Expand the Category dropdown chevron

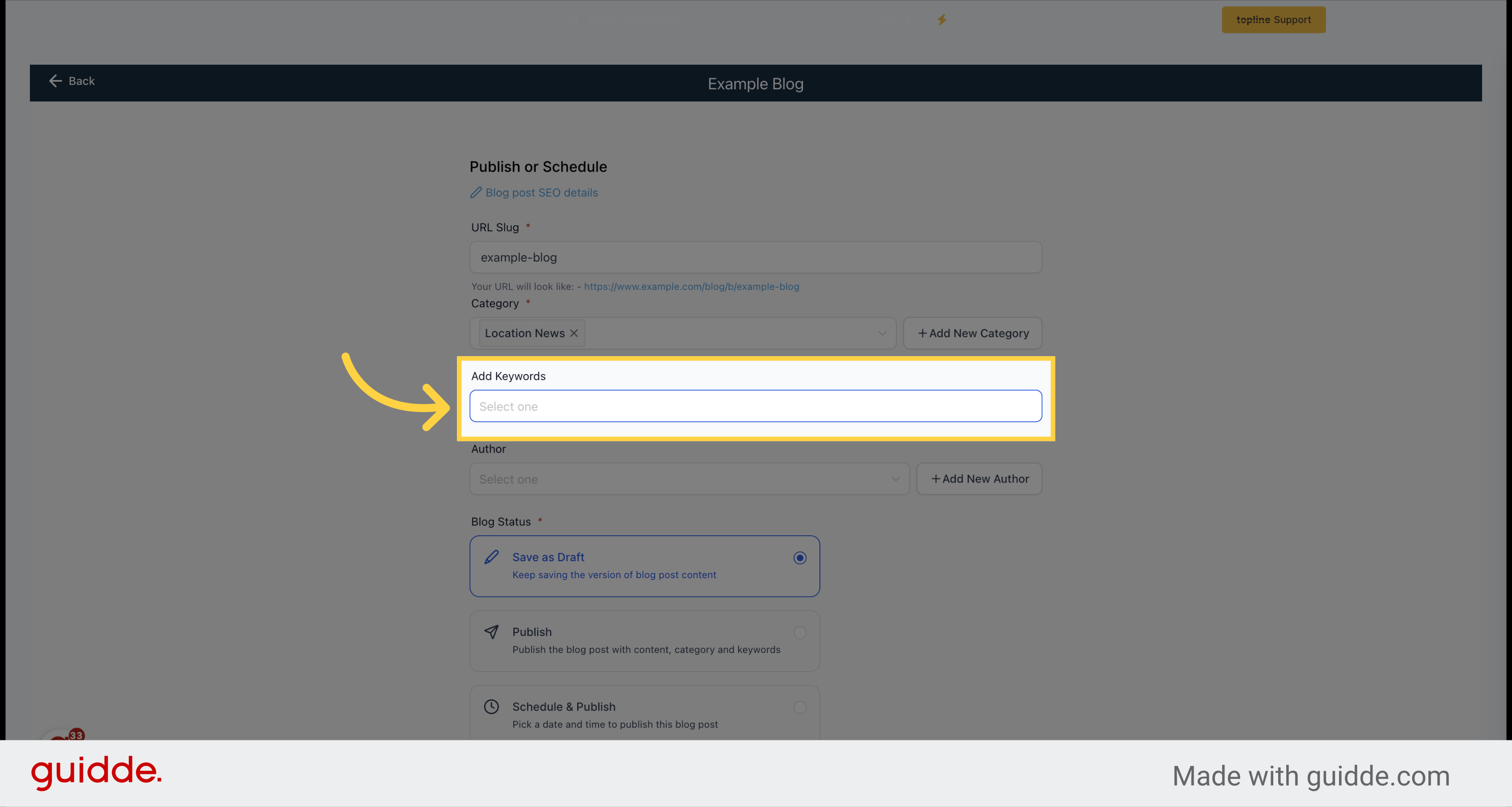882,333
